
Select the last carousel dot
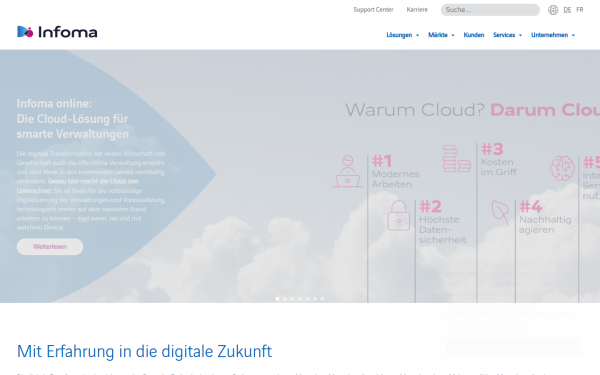pos(323,299)
